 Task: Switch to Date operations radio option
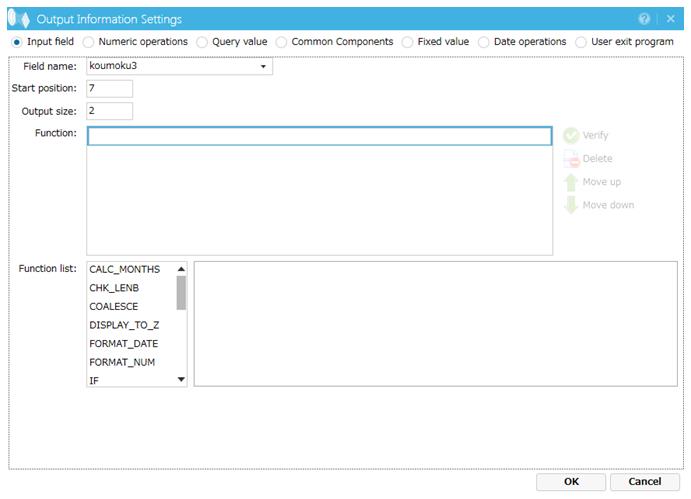pyautogui.click(x=484, y=42)
